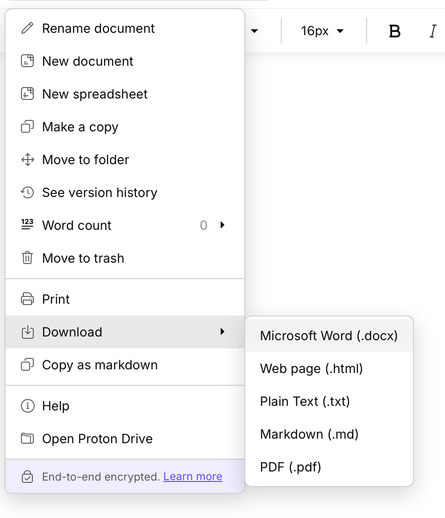Select Move to trash
This screenshot has width=445, height=518.
[125, 258]
